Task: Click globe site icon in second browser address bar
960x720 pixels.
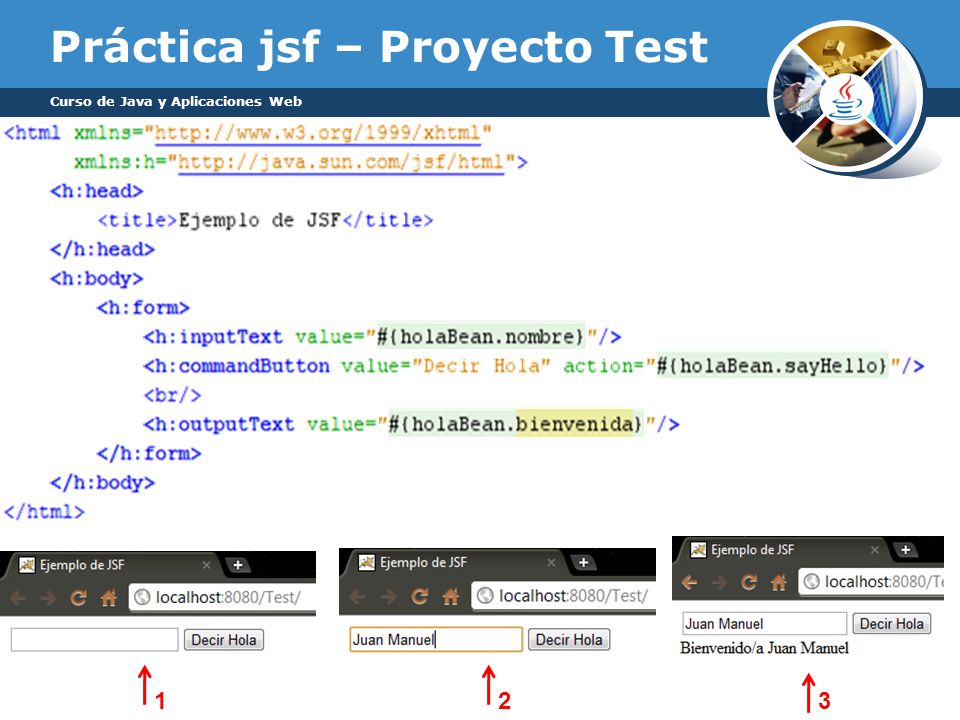Action: pyautogui.click(x=485, y=596)
